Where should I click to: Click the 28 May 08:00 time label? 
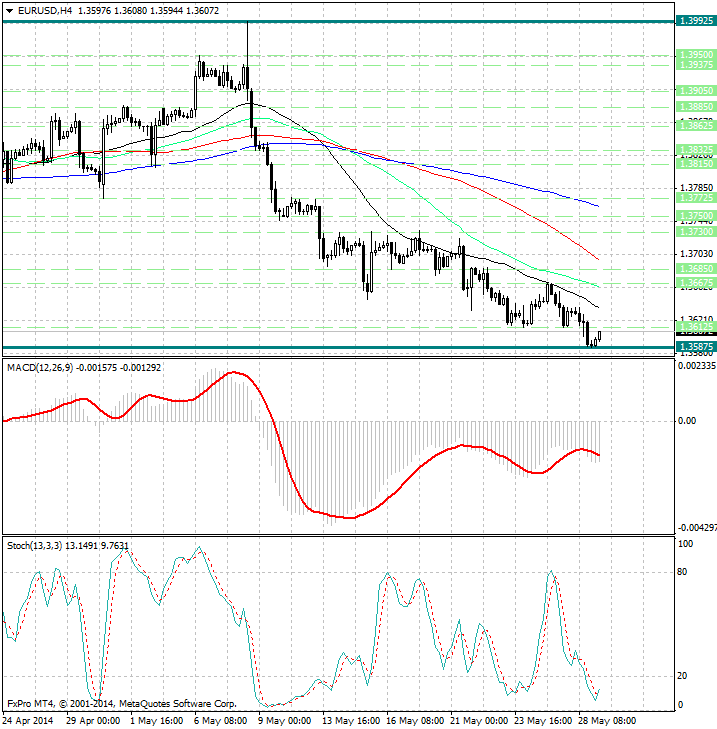(607, 721)
